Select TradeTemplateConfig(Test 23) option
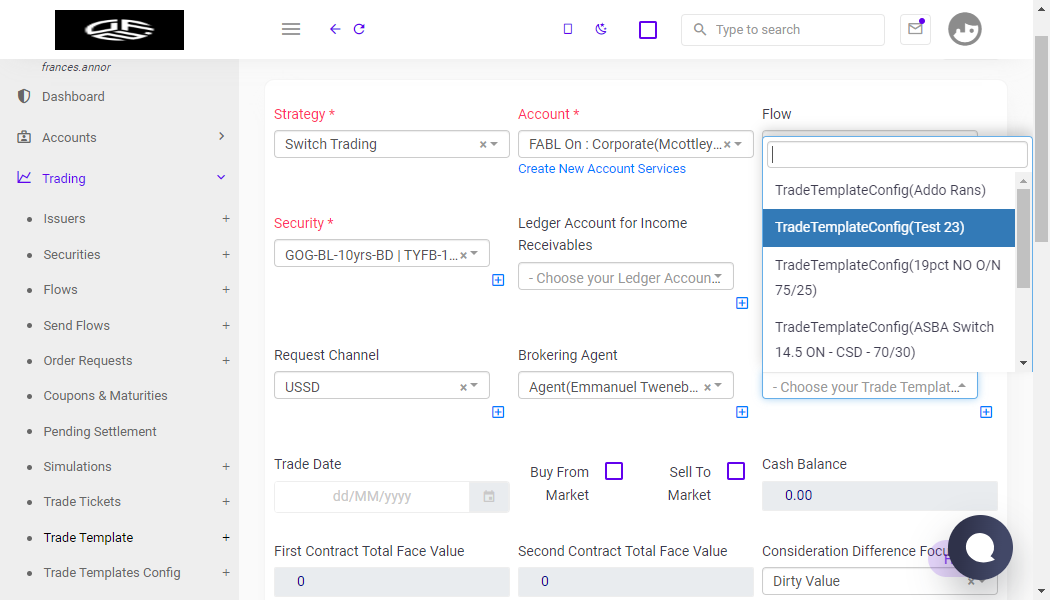1050x600 pixels. coord(889,228)
